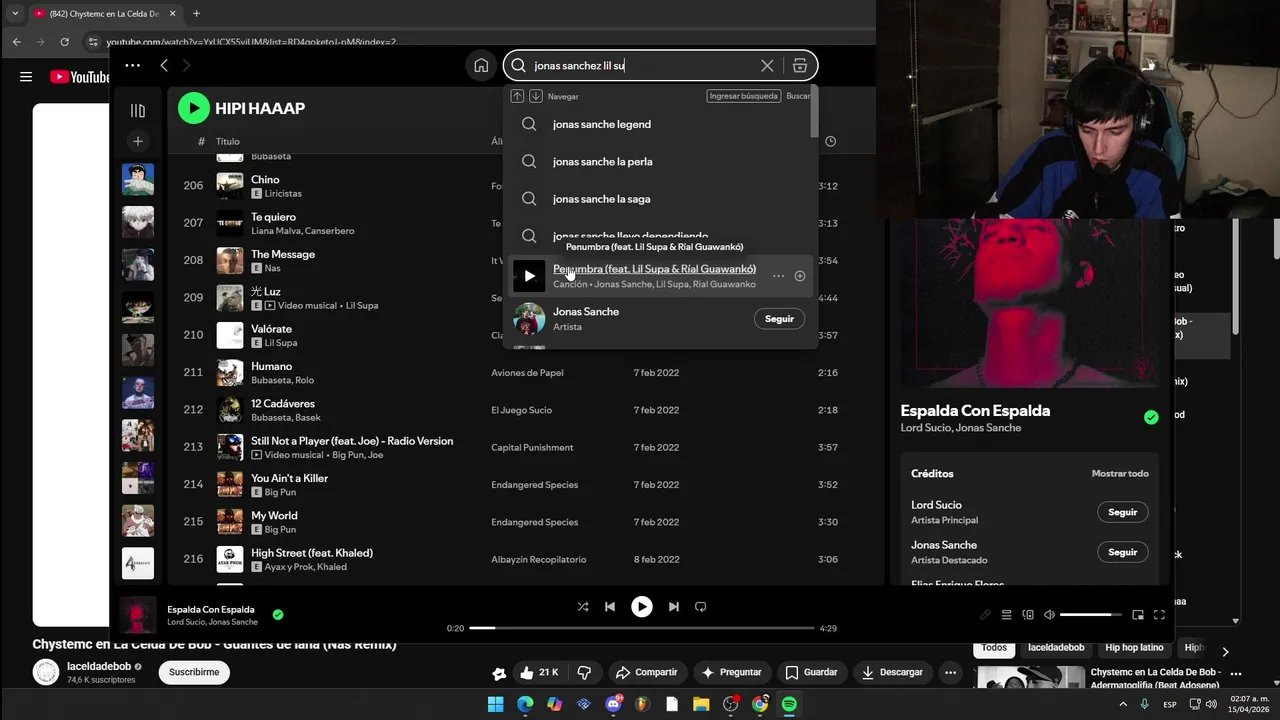Viewport: 1280px width, 720px height.
Task: Toggle saved checkmark beside Espalda Con Espalda in player bar
Action: (278, 615)
